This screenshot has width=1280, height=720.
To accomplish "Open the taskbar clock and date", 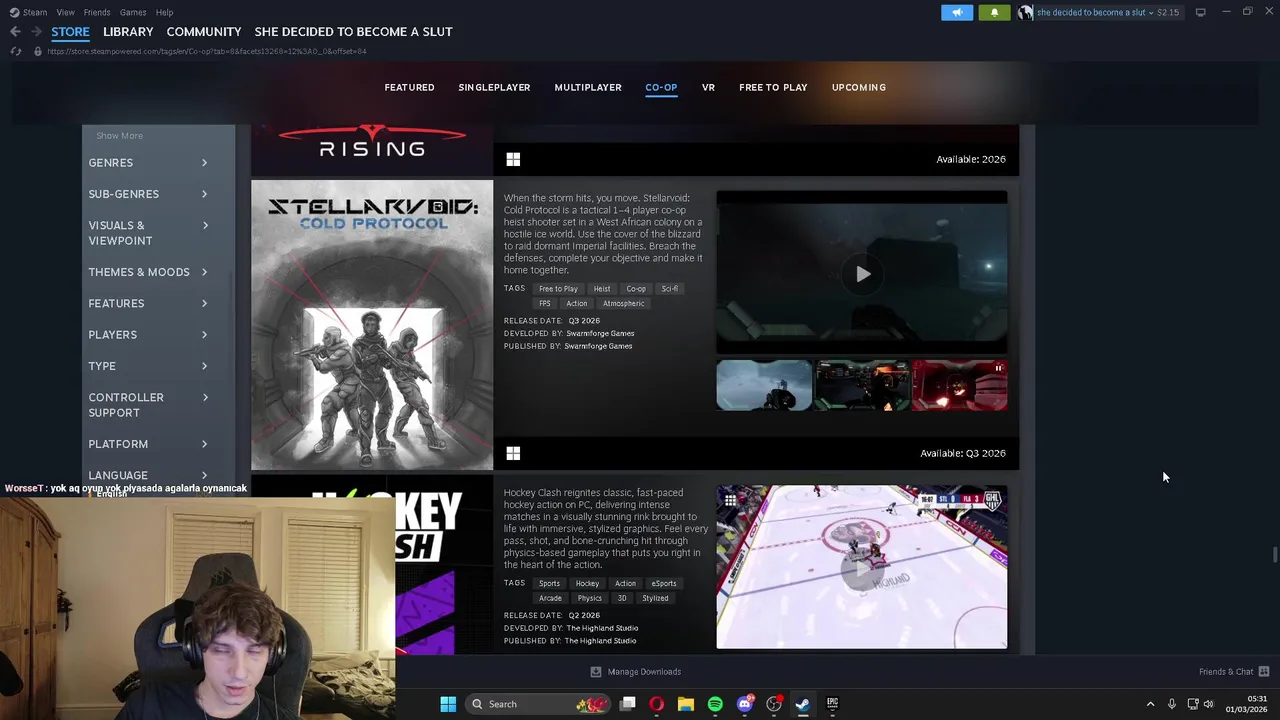I will [x=1247, y=704].
